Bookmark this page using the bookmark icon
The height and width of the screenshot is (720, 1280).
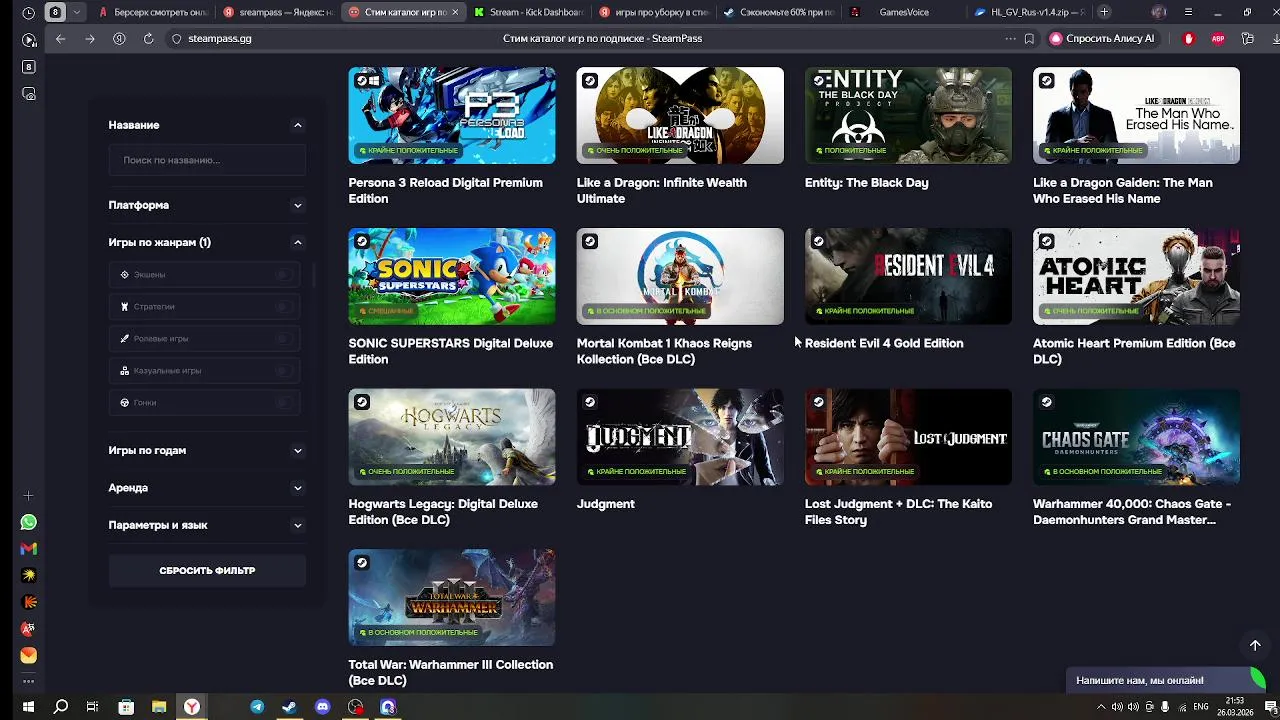coord(1029,38)
